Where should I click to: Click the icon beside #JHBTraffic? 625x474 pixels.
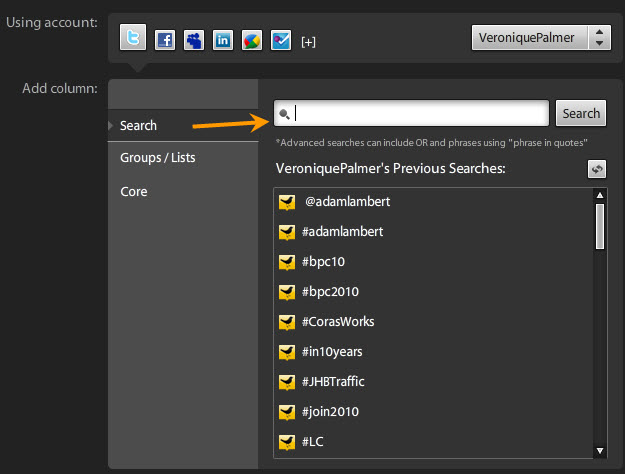tap(287, 382)
